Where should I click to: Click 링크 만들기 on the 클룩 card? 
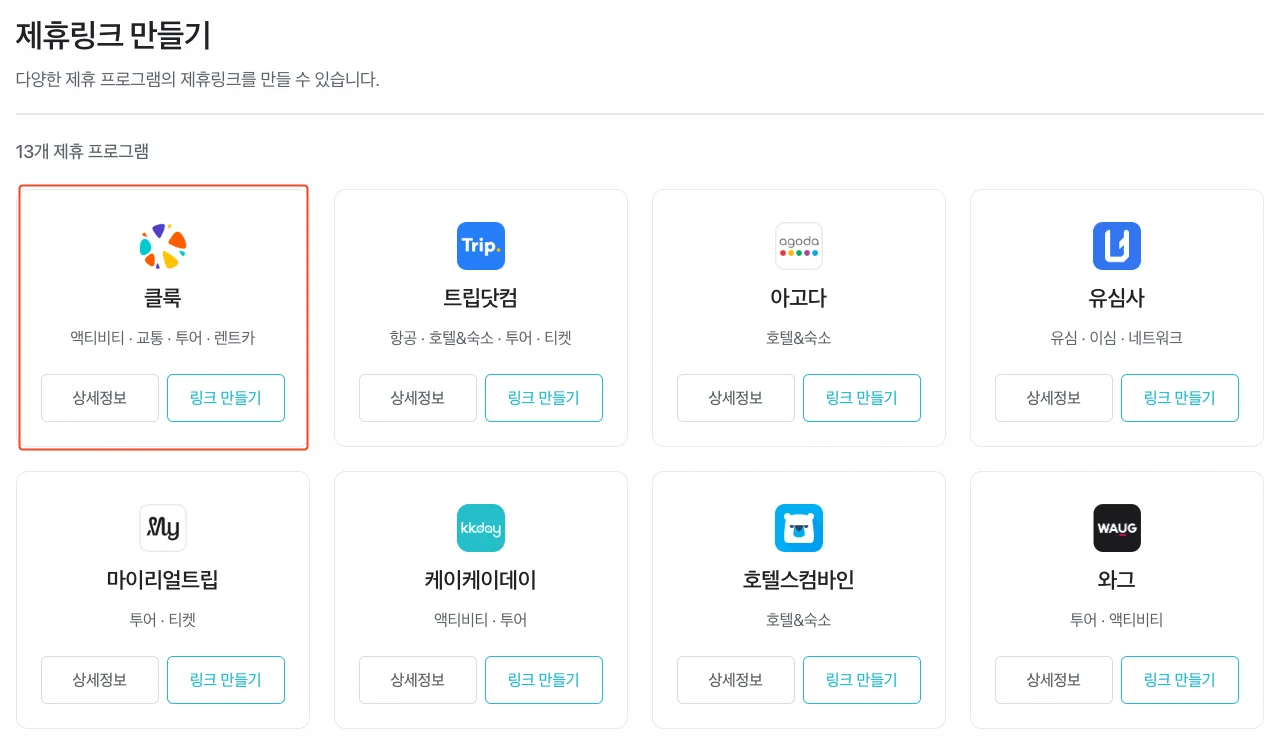pos(226,397)
